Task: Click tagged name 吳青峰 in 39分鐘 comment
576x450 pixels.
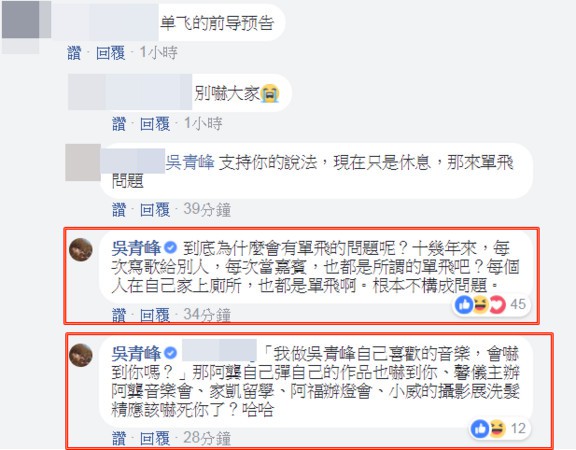Action: click(190, 163)
